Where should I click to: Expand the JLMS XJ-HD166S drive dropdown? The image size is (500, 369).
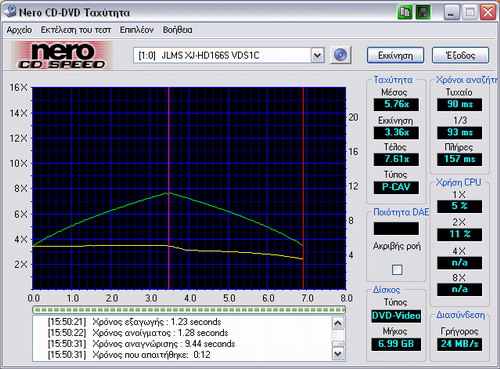[x=318, y=55]
